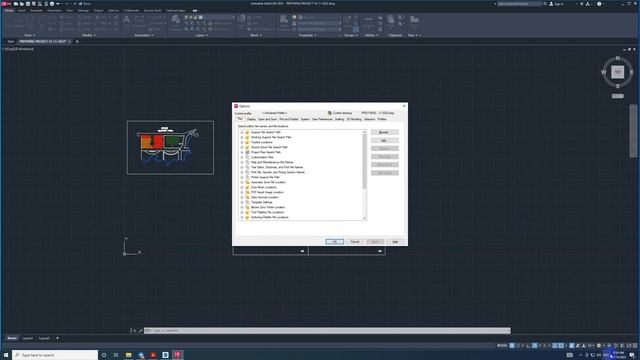The width and height of the screenshot is (640, 360).
Task: Click the command line customize wrench icon
Action: point(140,331)
